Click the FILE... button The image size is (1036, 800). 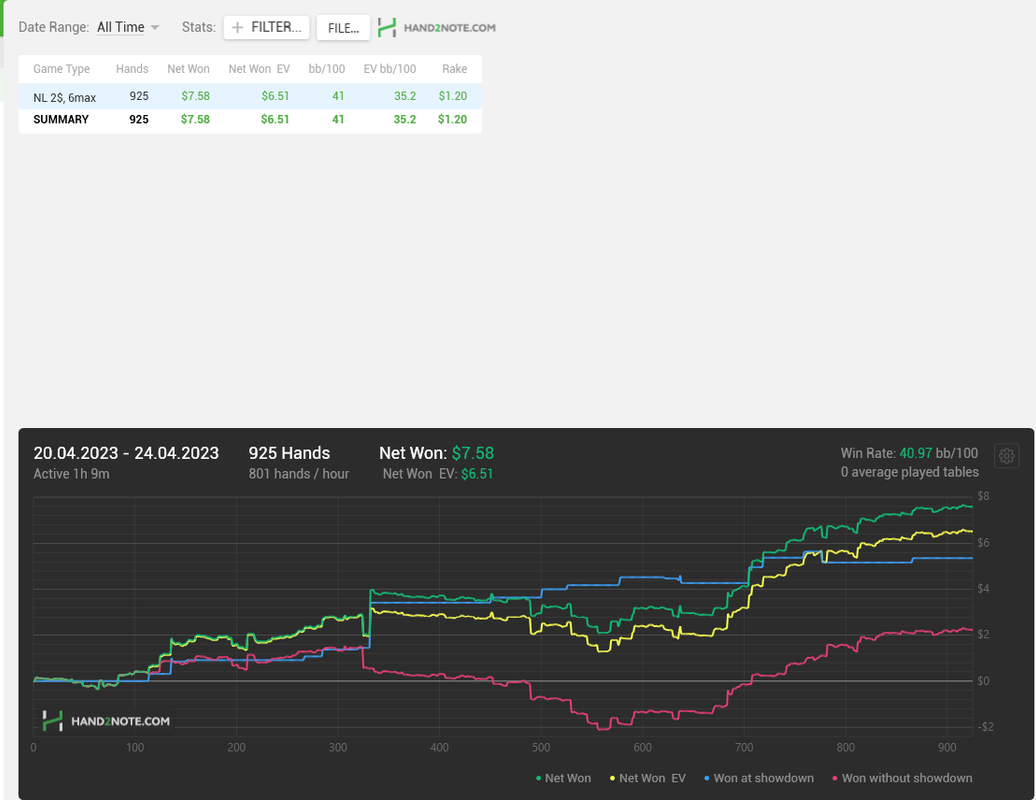[x=343, y=28]
